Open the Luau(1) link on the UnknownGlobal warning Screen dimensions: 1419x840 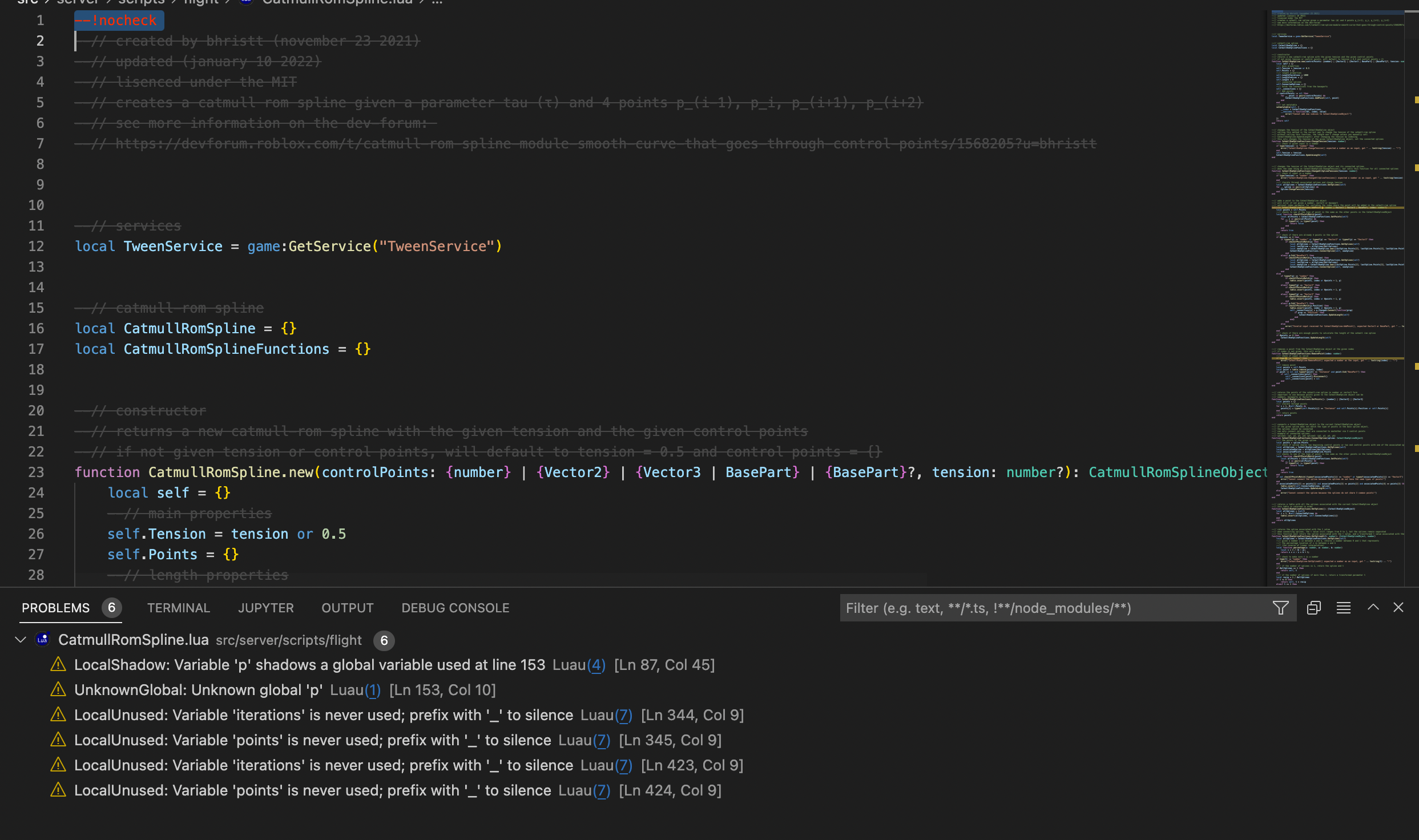click(373, 690)
